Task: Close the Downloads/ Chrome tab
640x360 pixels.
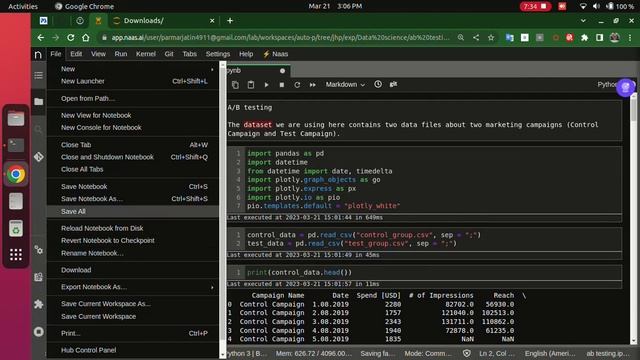Action: [212, 21]
